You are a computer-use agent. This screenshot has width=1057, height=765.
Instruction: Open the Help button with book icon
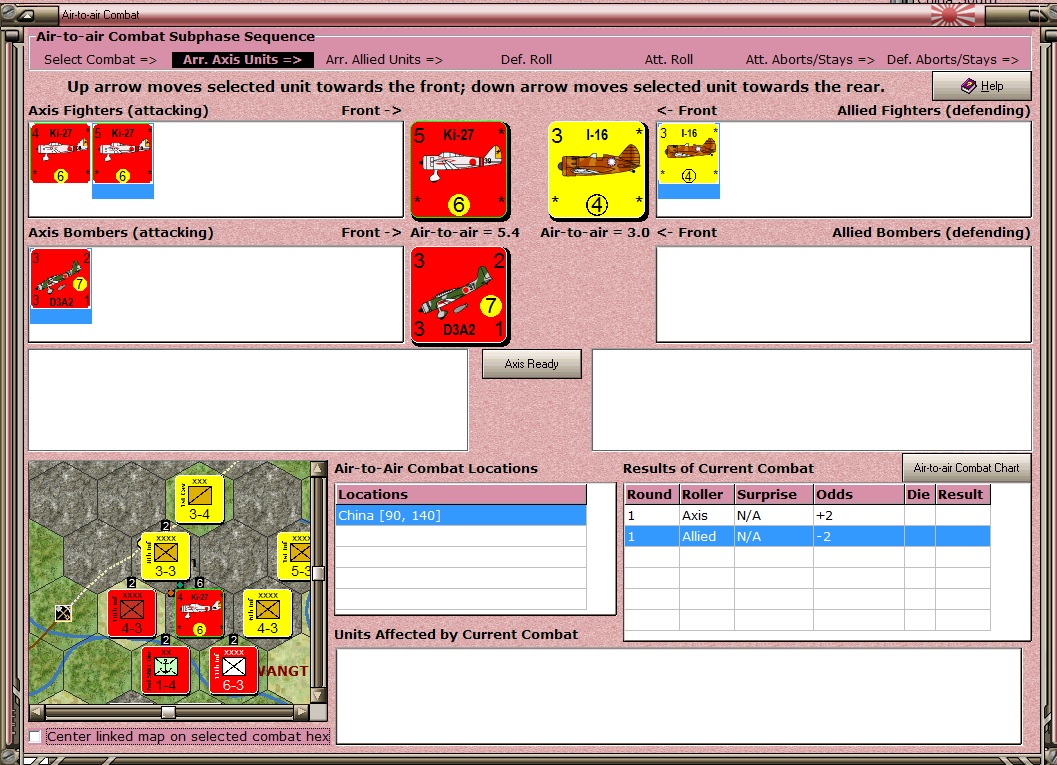point(982,86)
